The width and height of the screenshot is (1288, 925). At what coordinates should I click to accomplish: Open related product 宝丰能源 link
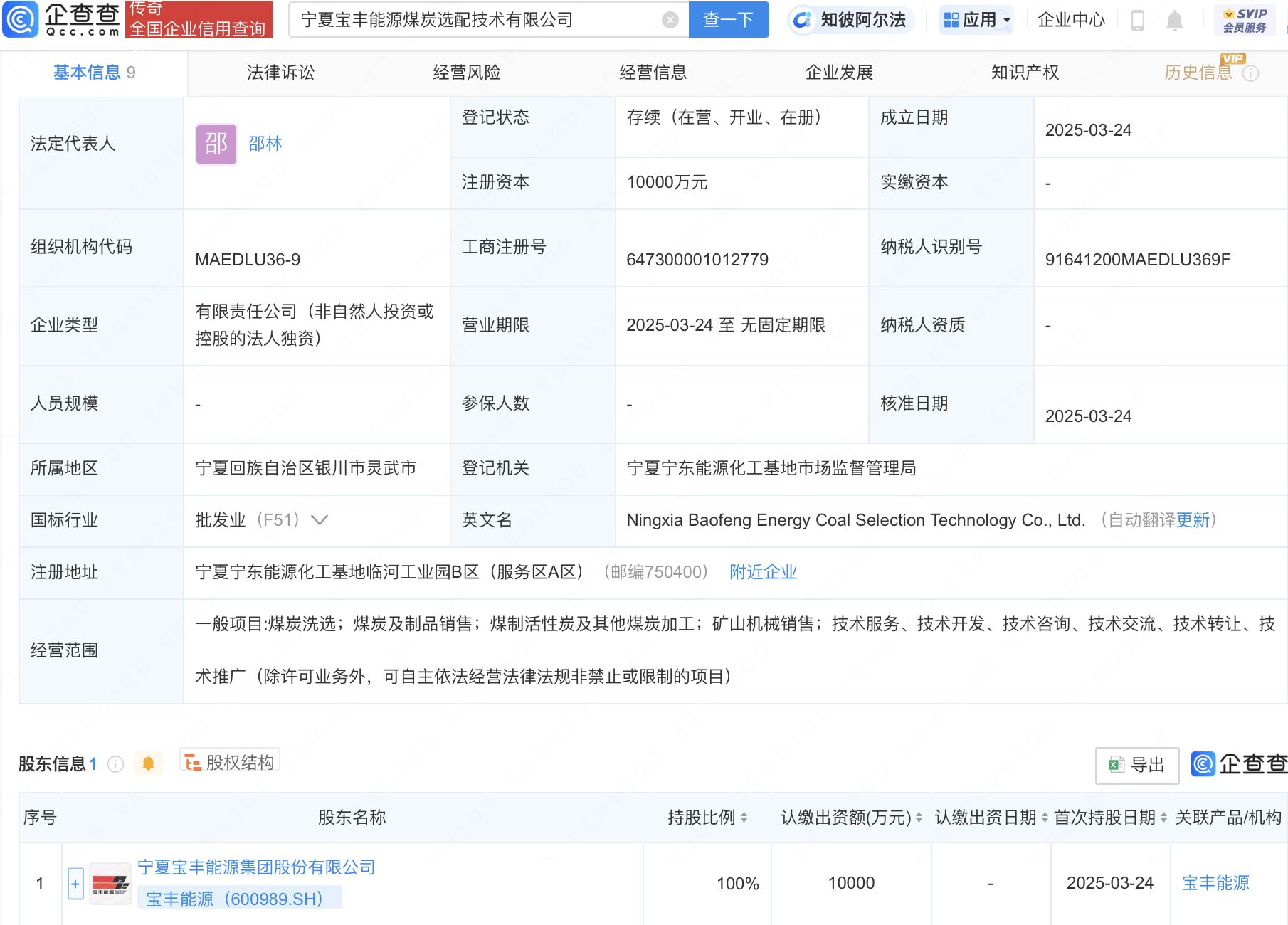pos(1215,883)
